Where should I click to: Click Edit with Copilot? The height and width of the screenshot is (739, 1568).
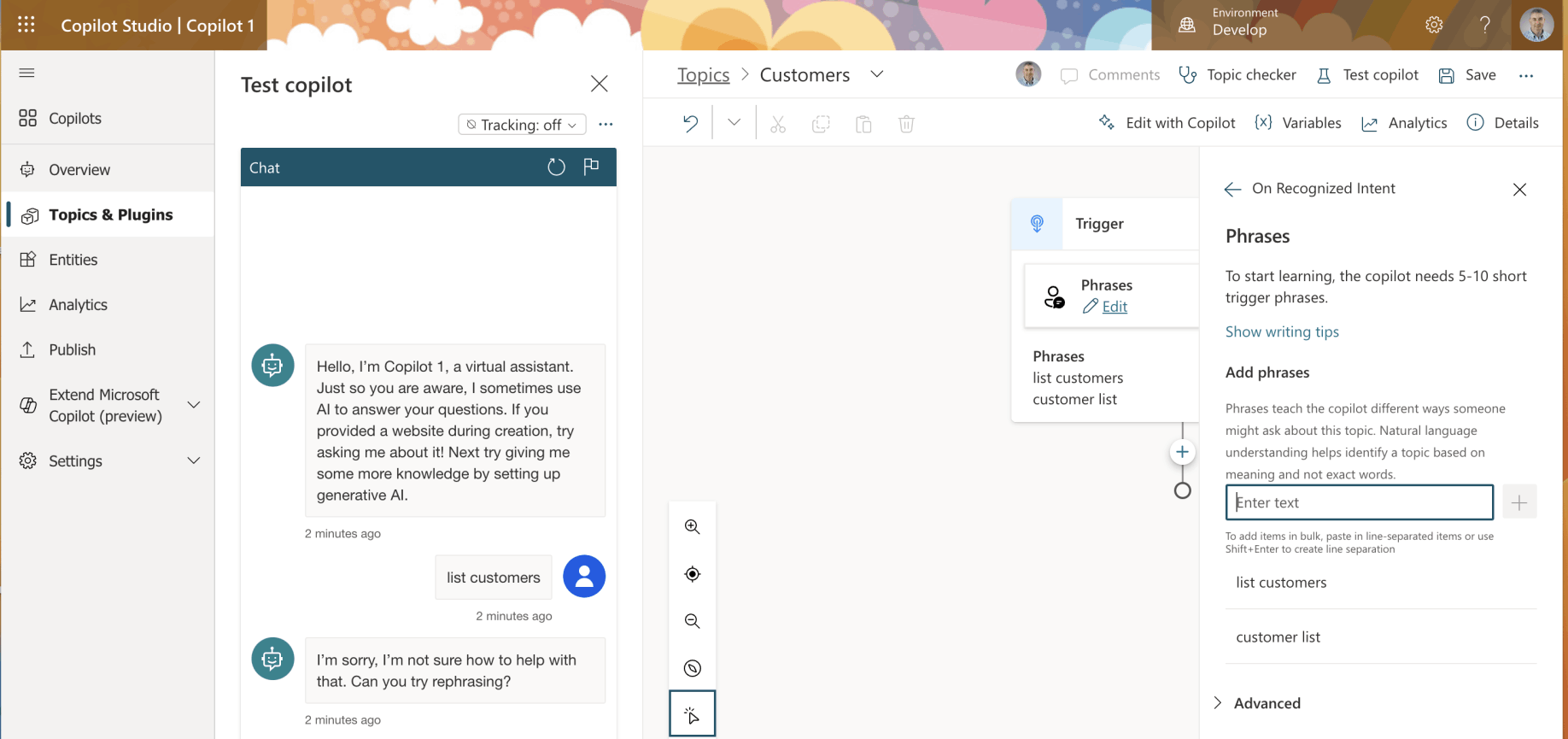[x=1167, y=123]
